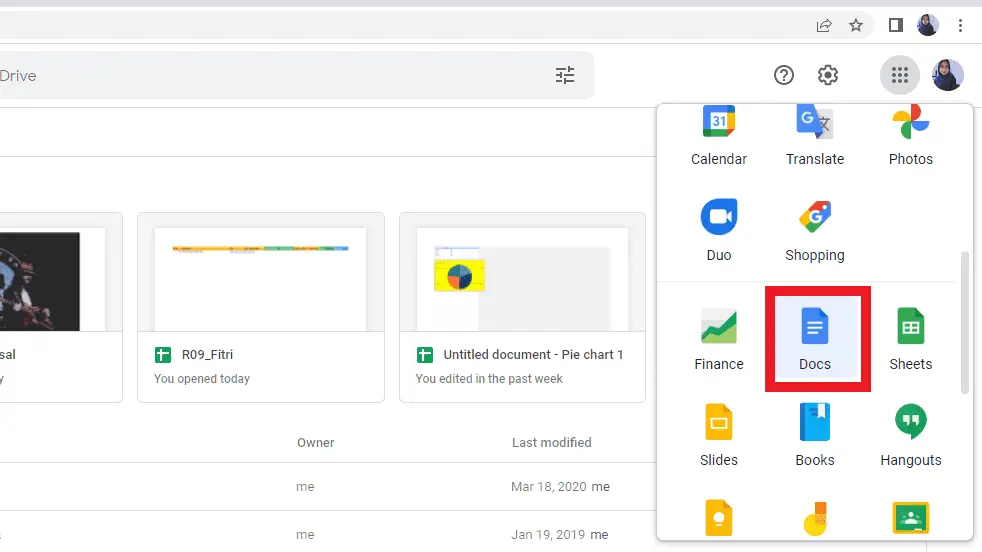Open Google Docs app
Viewport: 982px width, 552px height.
tap(815, 339)
